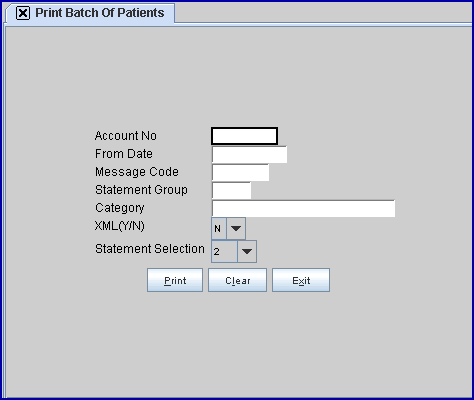The height and width of the screenshot is (400, 474).
Task: Clear the form with the Clear button
Action: pos(237,280)
